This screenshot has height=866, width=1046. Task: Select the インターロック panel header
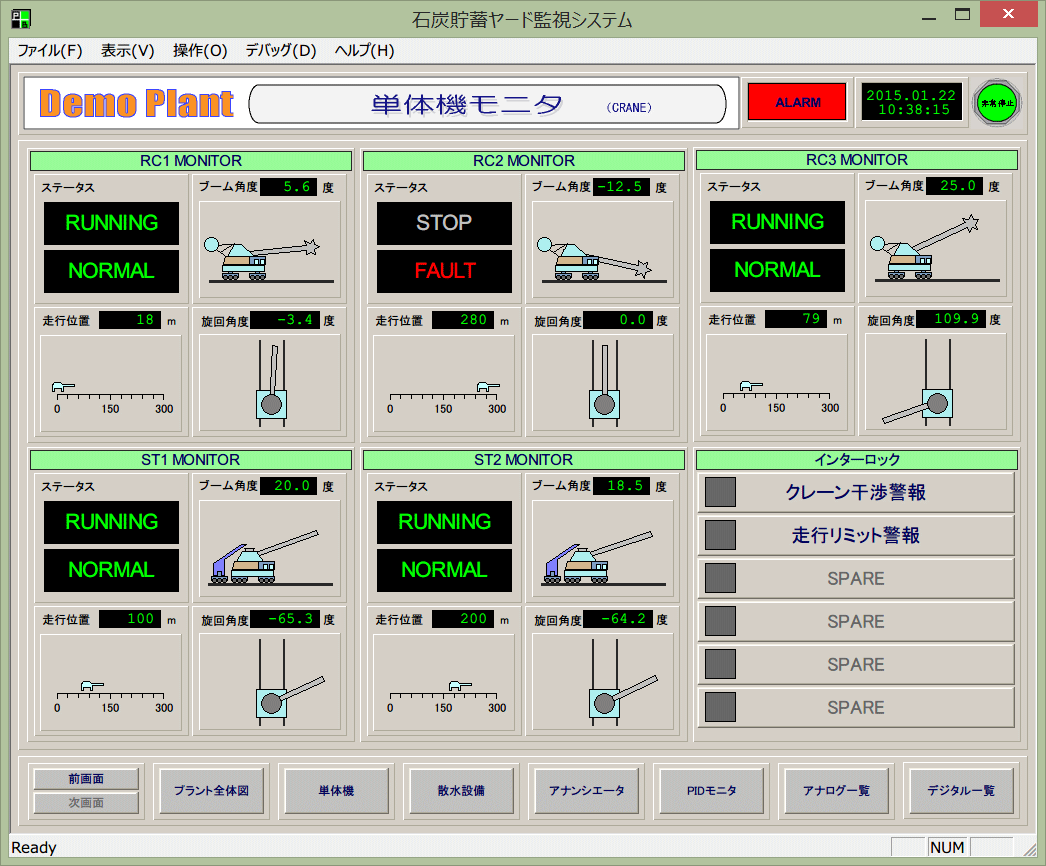click(857, 460)
